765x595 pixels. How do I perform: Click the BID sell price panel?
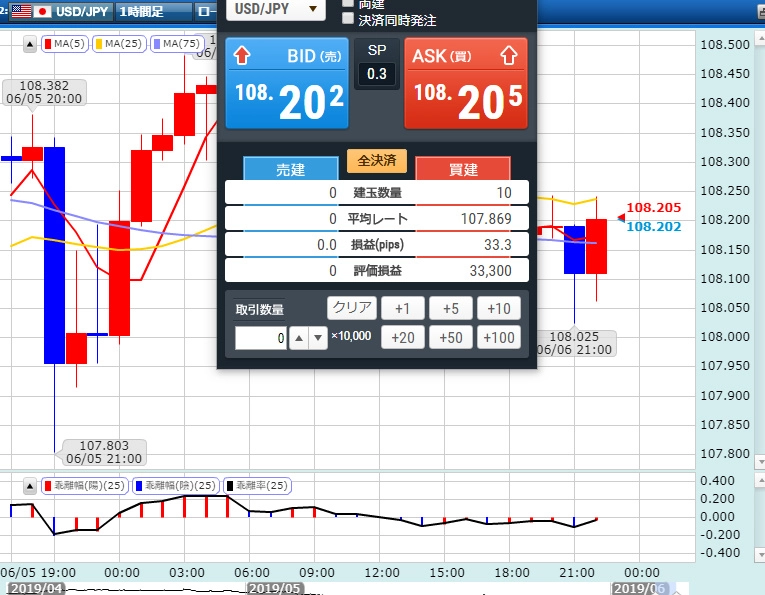tap(287, 83)
